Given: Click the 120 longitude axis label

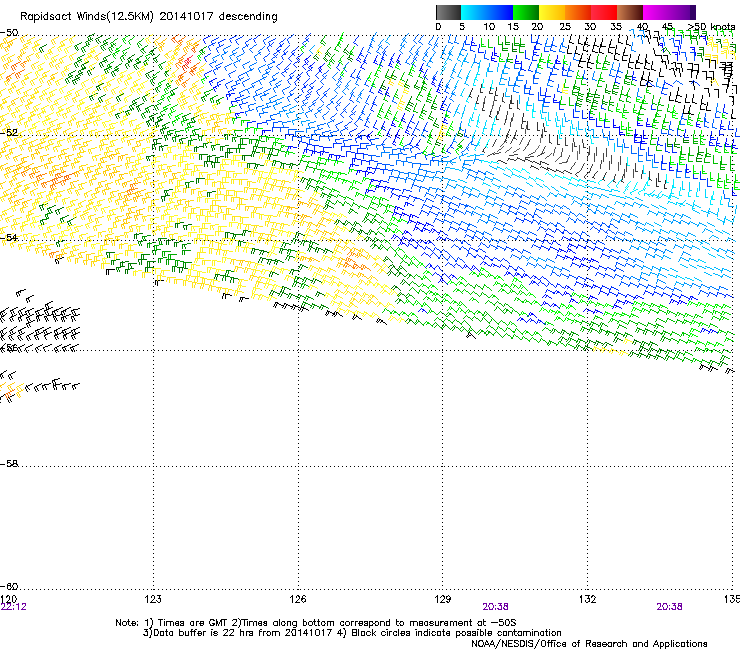Looking at the screenshot, I should [x=8, y=599].
